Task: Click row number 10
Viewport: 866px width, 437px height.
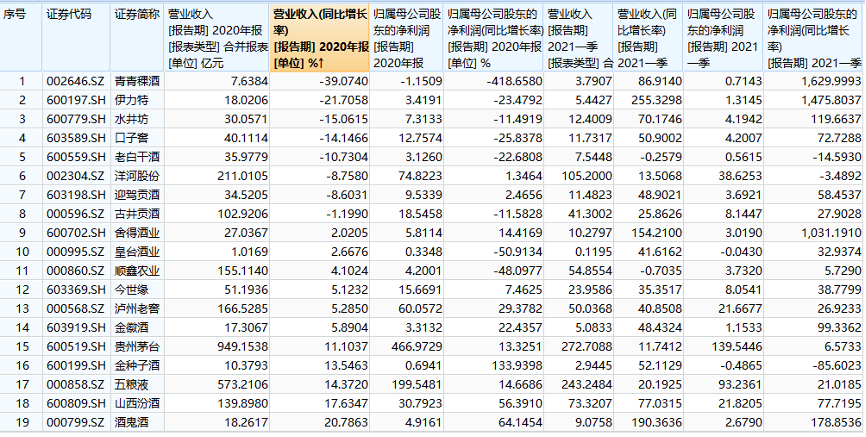Action: point(22,252)
